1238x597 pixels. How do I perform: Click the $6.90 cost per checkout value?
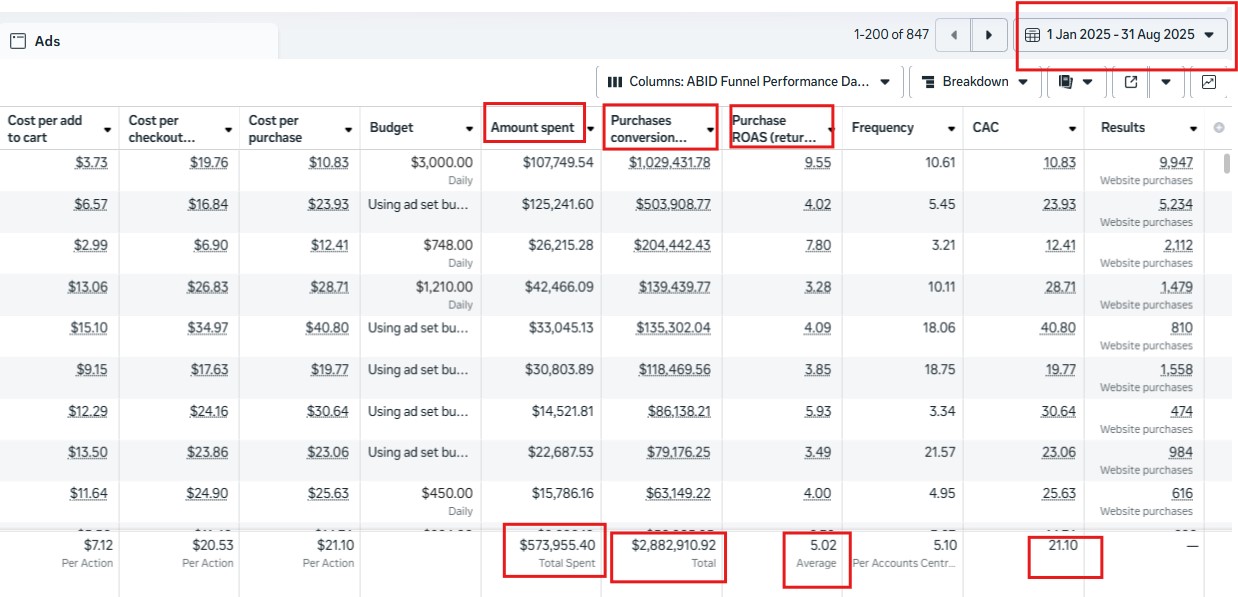point(209,245)
